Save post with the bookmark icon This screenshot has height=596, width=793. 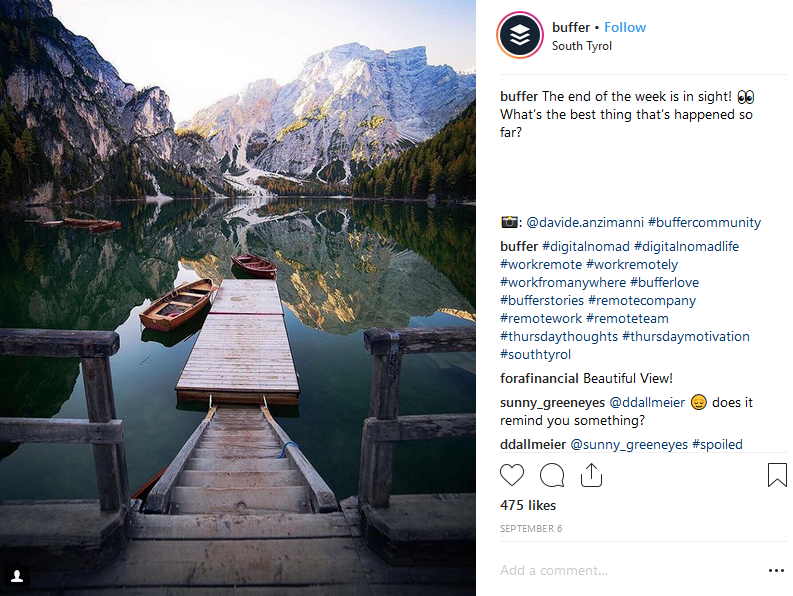pos(777,475)
